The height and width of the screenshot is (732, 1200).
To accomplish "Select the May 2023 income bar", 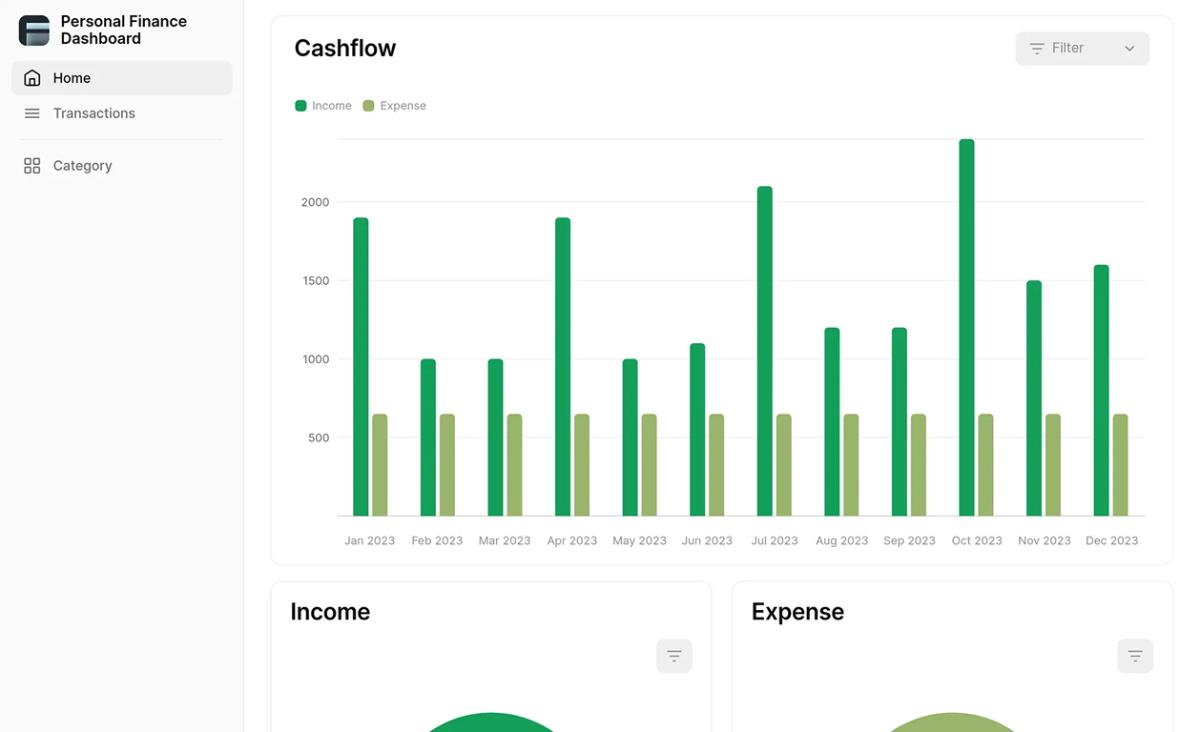I will [630, 437].
